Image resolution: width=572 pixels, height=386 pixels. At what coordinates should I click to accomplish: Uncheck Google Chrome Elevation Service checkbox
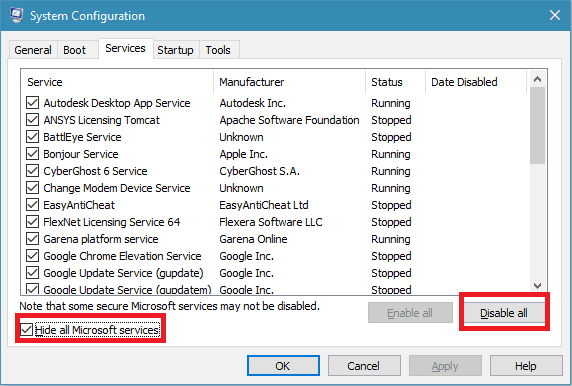[x=32, y=256]
